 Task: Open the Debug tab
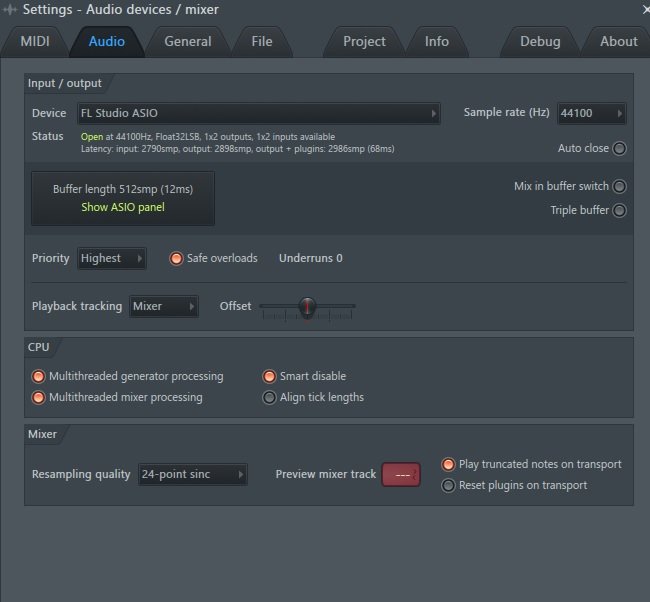click(540, 41)
